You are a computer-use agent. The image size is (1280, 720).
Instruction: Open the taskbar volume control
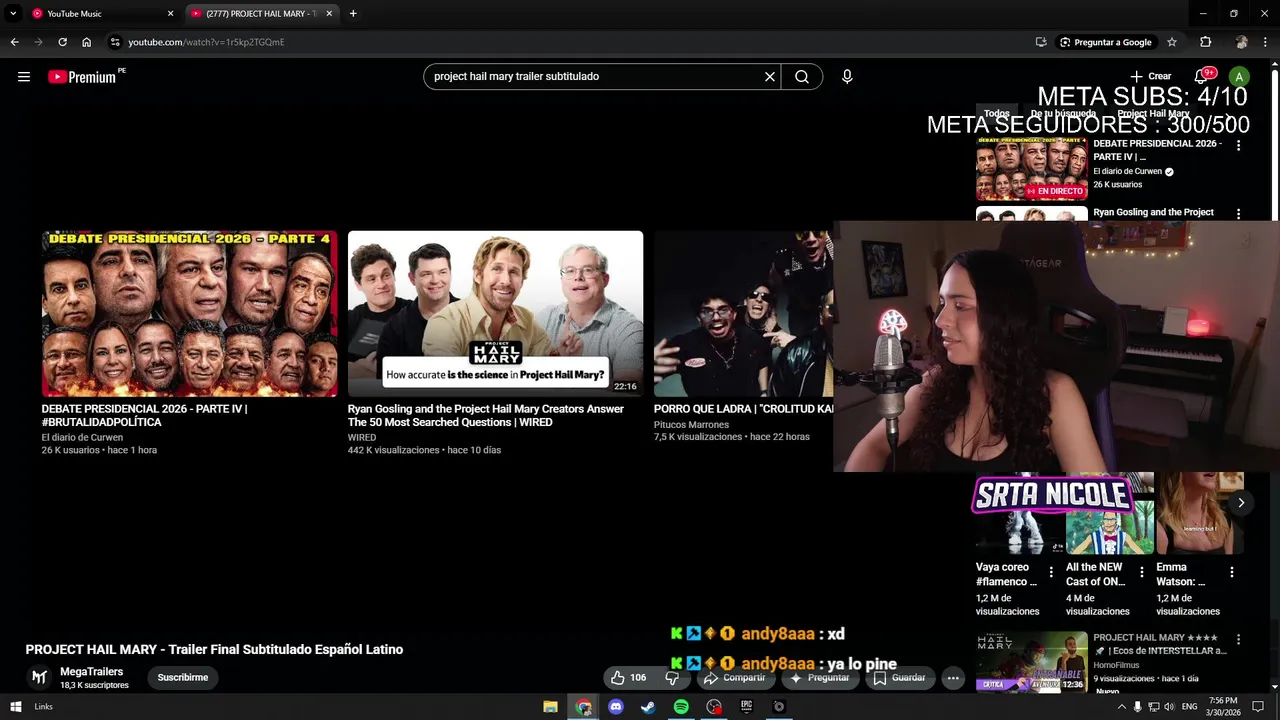click(1169, 707)
